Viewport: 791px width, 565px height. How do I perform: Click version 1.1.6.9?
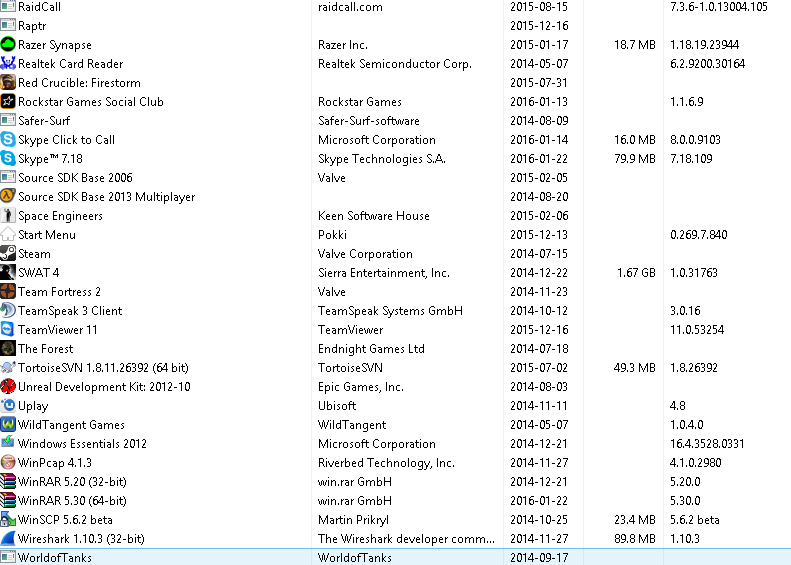pos(687,101)
